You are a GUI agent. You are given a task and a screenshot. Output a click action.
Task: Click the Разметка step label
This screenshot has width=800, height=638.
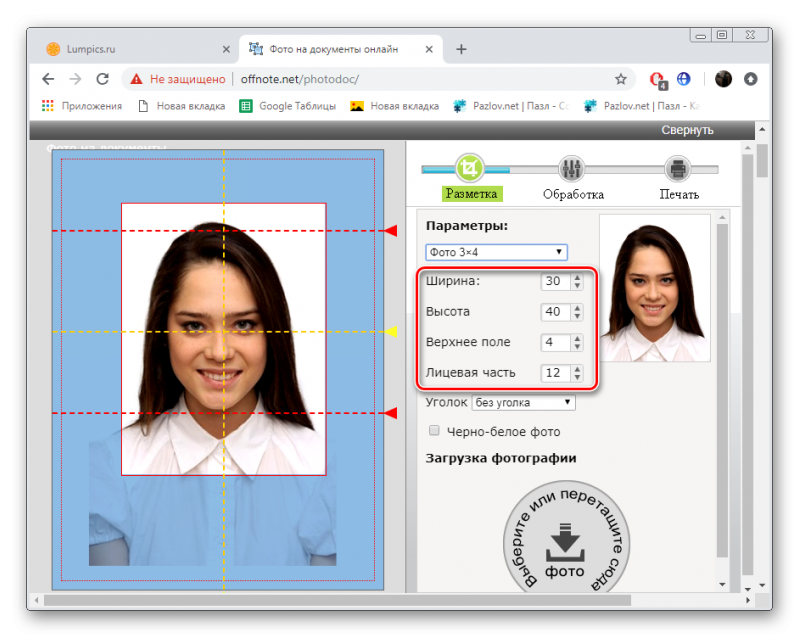pyautogui.click(x=471, y=194)
